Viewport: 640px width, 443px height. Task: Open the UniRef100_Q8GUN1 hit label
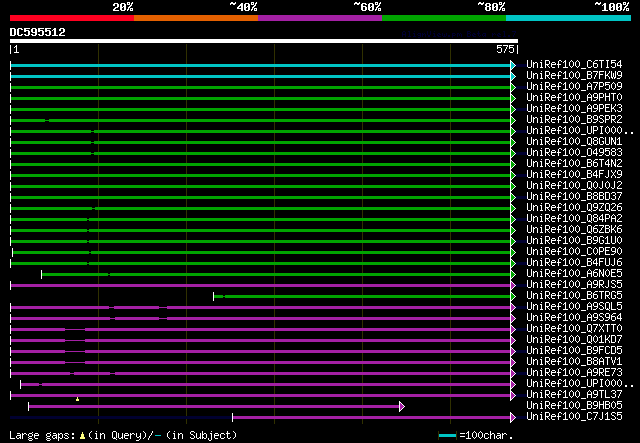pos(574,142)
